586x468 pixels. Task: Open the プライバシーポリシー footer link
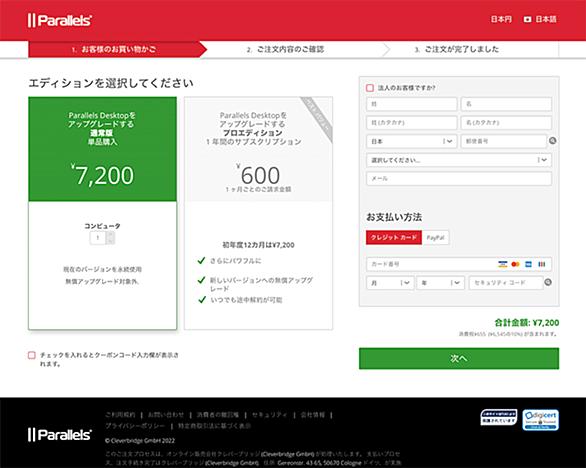point(135,426)
